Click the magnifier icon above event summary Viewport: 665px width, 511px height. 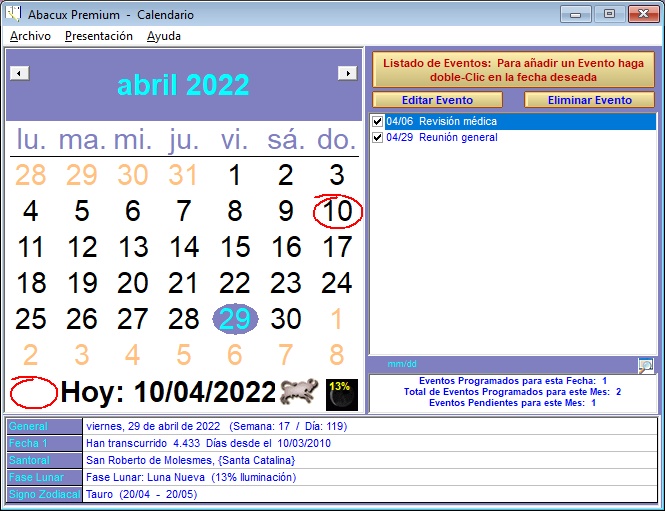(x=646, y=365)
